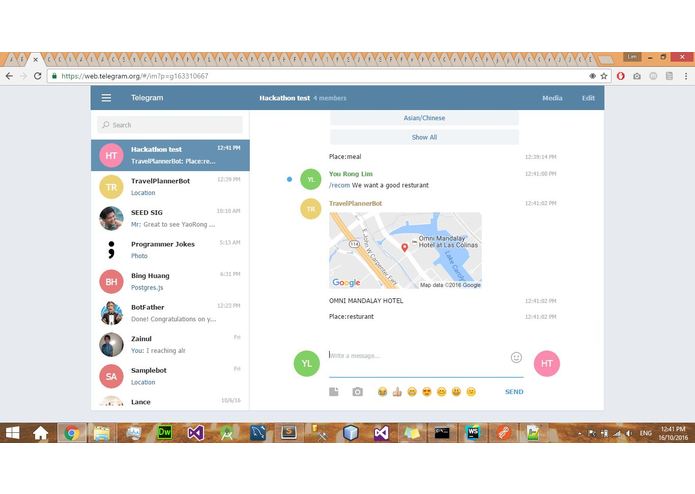The height and width of the screenshot is (494, 695).
Task: Attach a photo with the camera icon
Action: pos(358,392)
